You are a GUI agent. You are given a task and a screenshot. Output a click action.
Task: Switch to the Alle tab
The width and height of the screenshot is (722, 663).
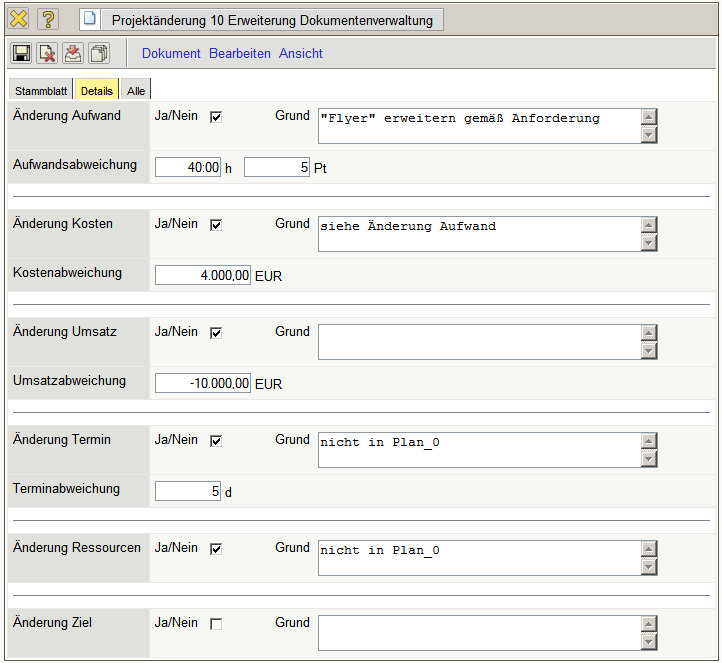pos(136,91)
